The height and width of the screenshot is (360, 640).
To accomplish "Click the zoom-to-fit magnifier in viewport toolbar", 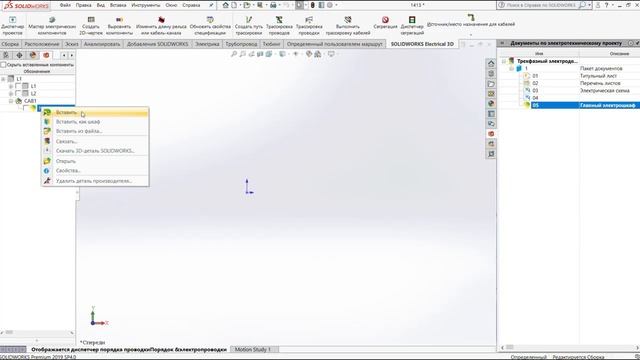I will point(233,54).
